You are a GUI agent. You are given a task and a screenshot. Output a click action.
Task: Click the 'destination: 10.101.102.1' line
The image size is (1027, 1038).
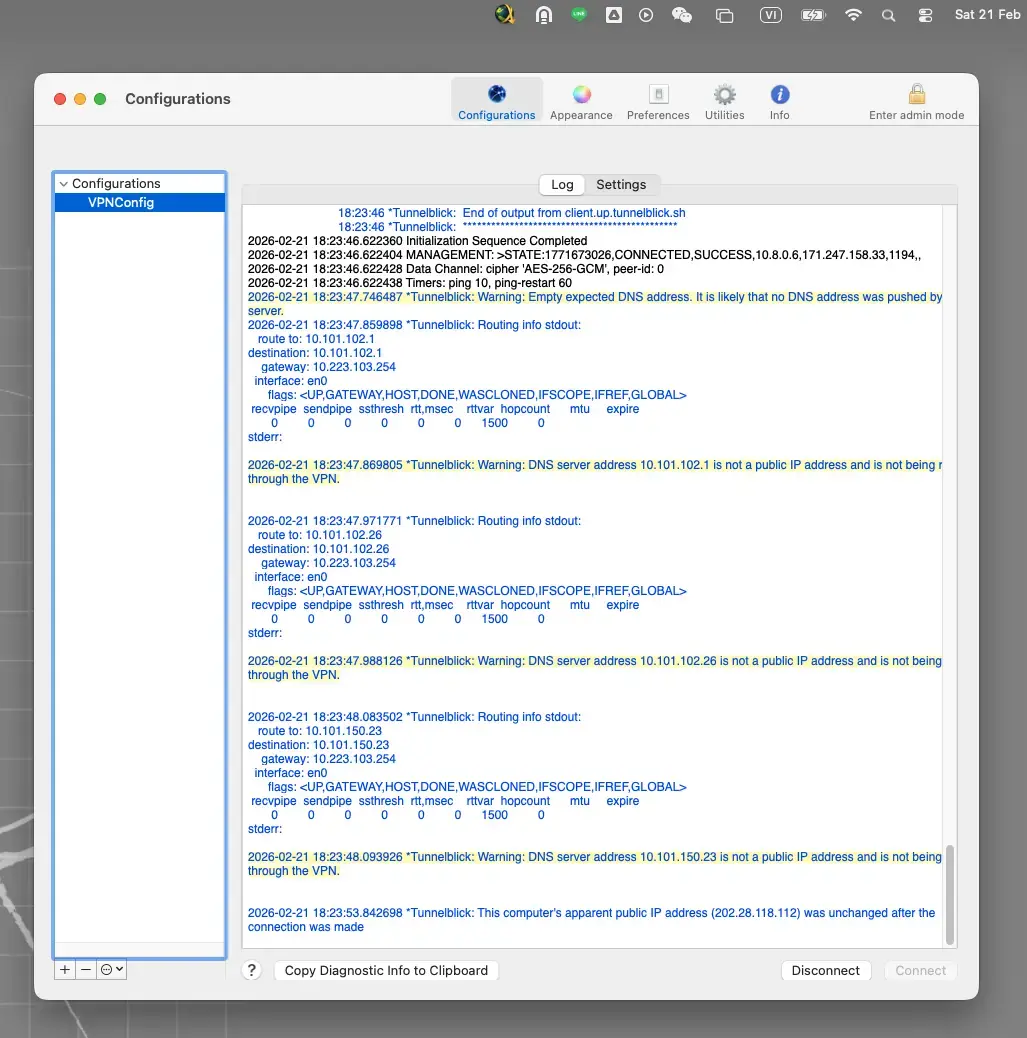coord(315,353)
